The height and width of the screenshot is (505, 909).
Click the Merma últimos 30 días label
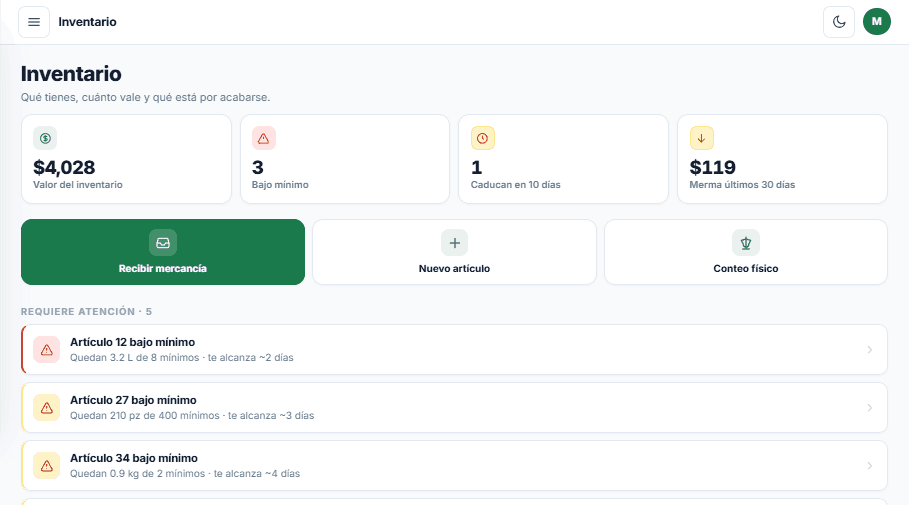point(742,185)
